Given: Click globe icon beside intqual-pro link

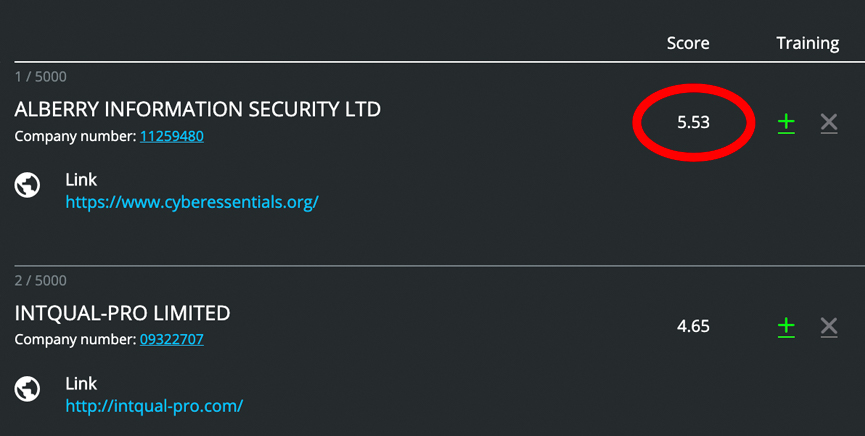Looking at the screenshot, I should 27,389.
